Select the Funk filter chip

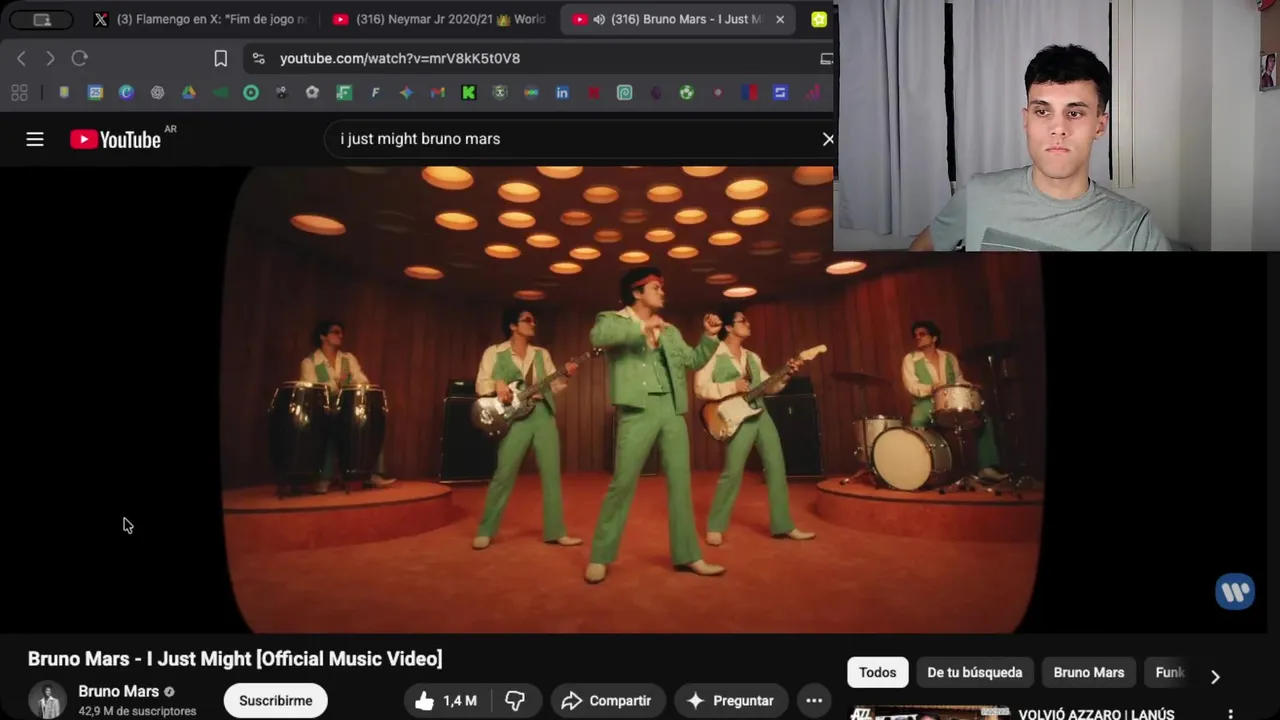point(1169,672)
